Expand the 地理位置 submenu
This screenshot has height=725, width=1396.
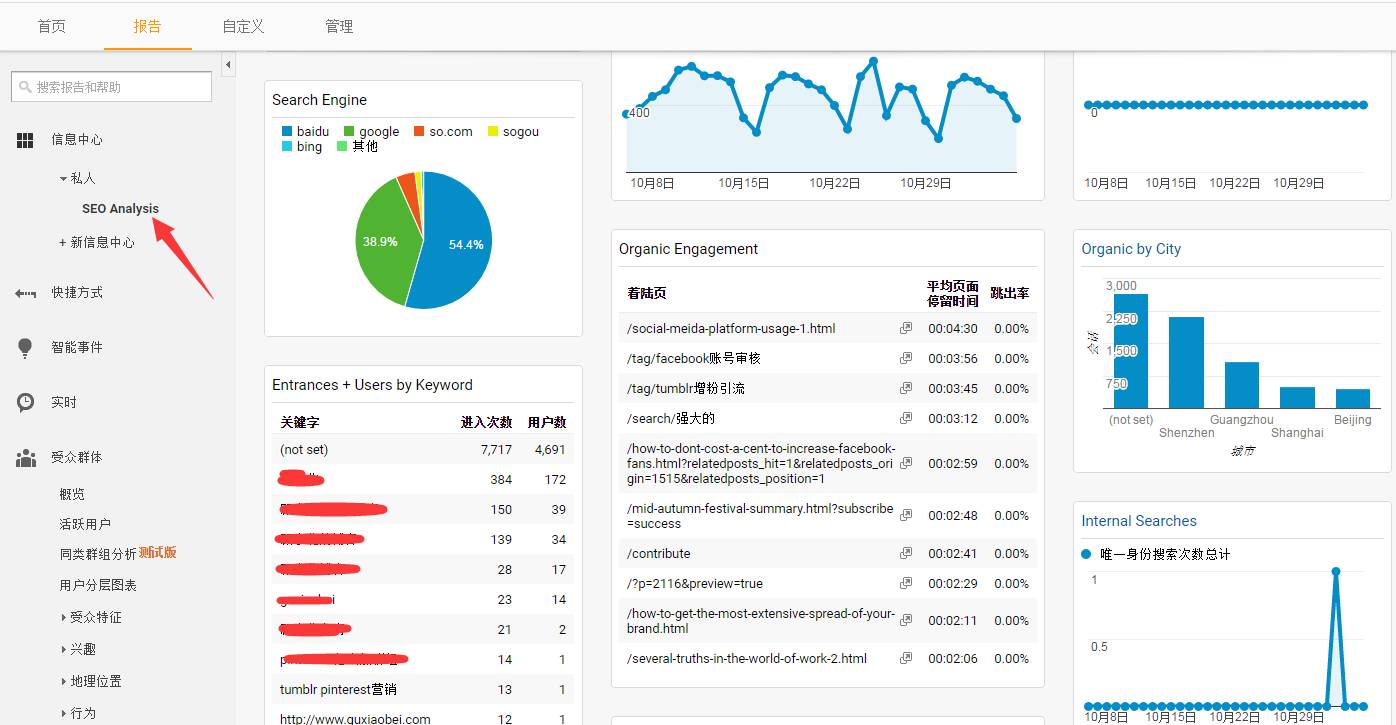pyautogui.click(x=92, y=681)
